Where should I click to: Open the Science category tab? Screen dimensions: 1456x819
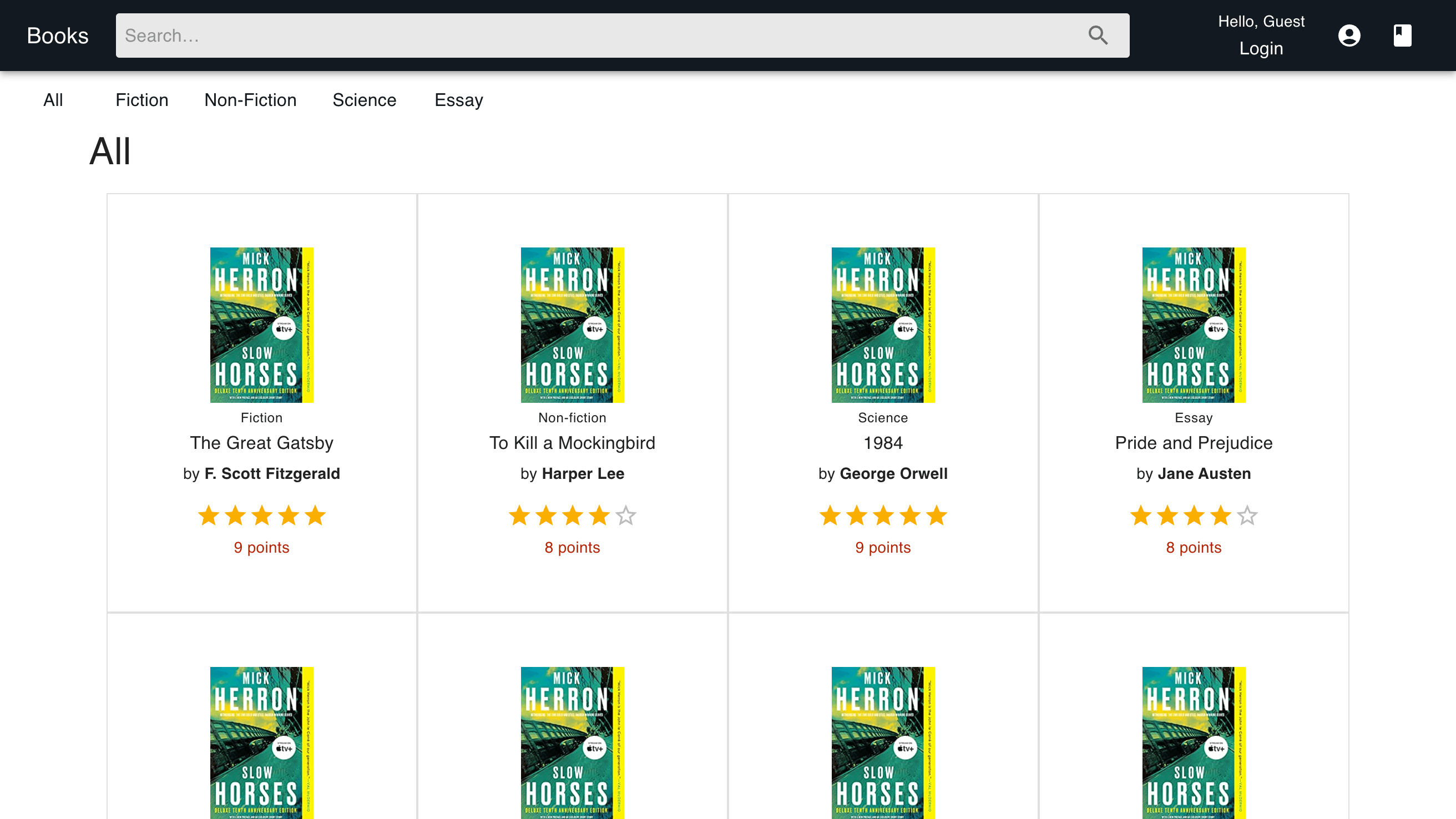[365, 100]
